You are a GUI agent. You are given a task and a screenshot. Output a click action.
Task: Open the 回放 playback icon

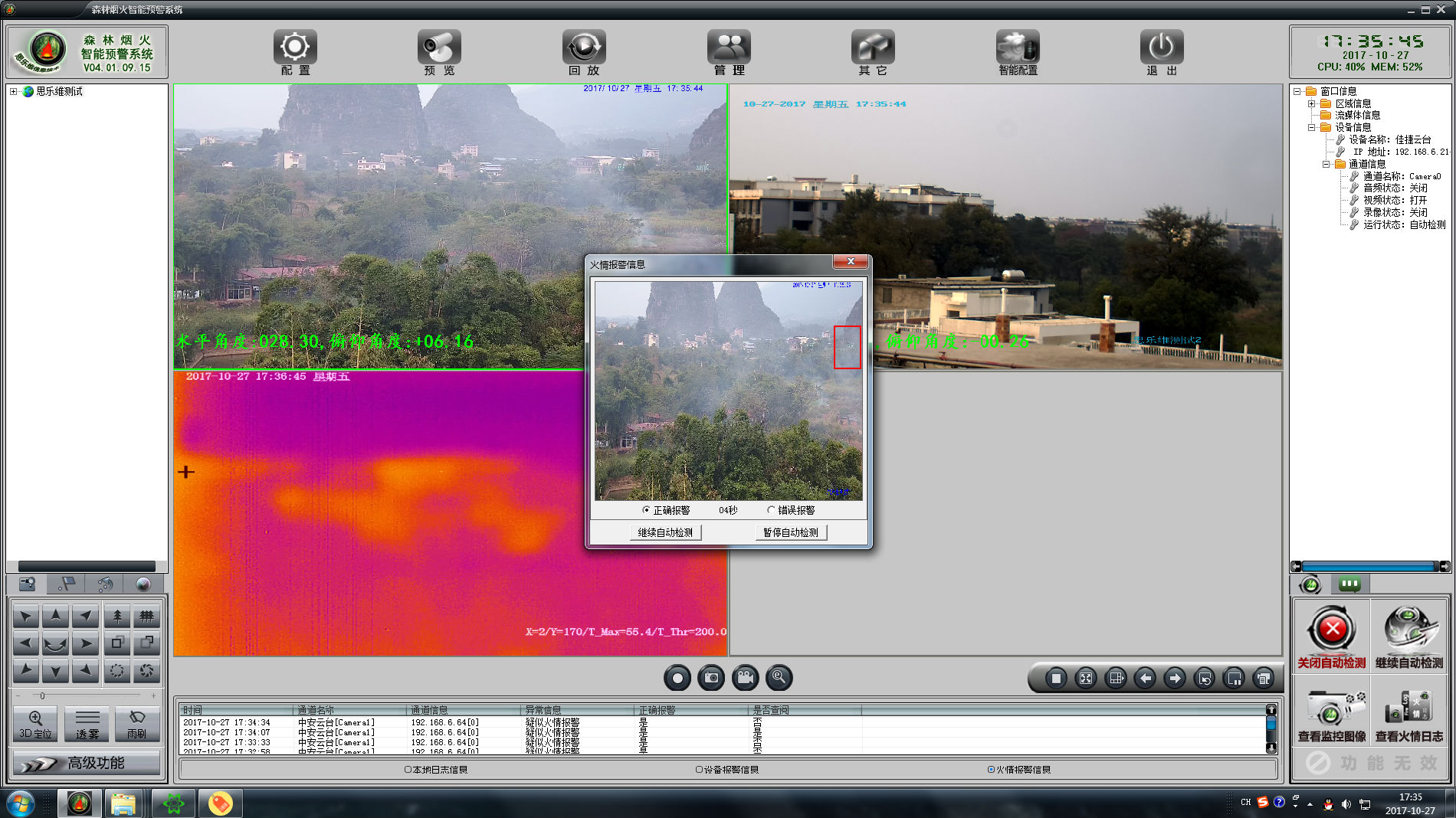[x=584, y=48]
